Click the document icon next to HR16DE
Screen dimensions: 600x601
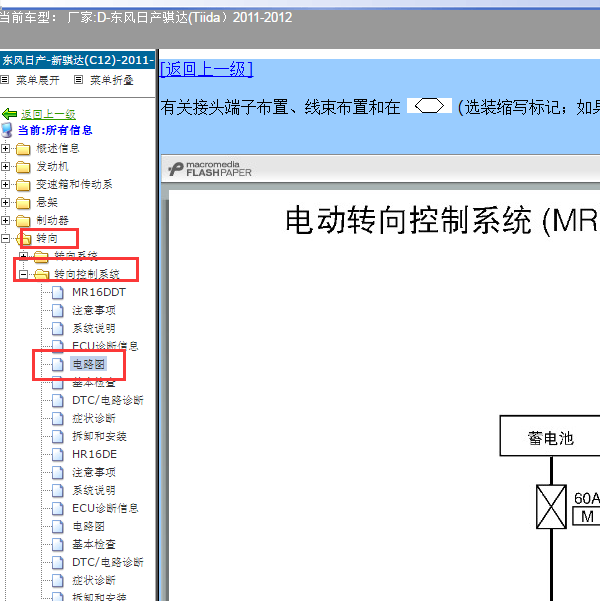[x=58, y=455]
